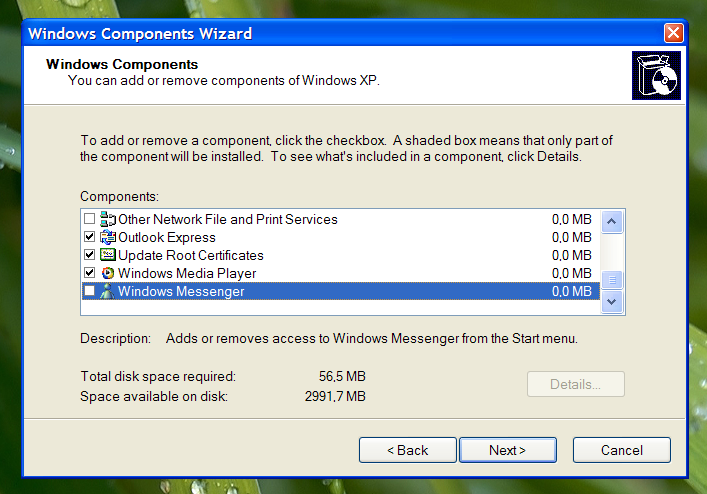Uncheck the Update Root Certificates checkbox
The width and height of the screenshot is (707, 494).
point(89,255)
